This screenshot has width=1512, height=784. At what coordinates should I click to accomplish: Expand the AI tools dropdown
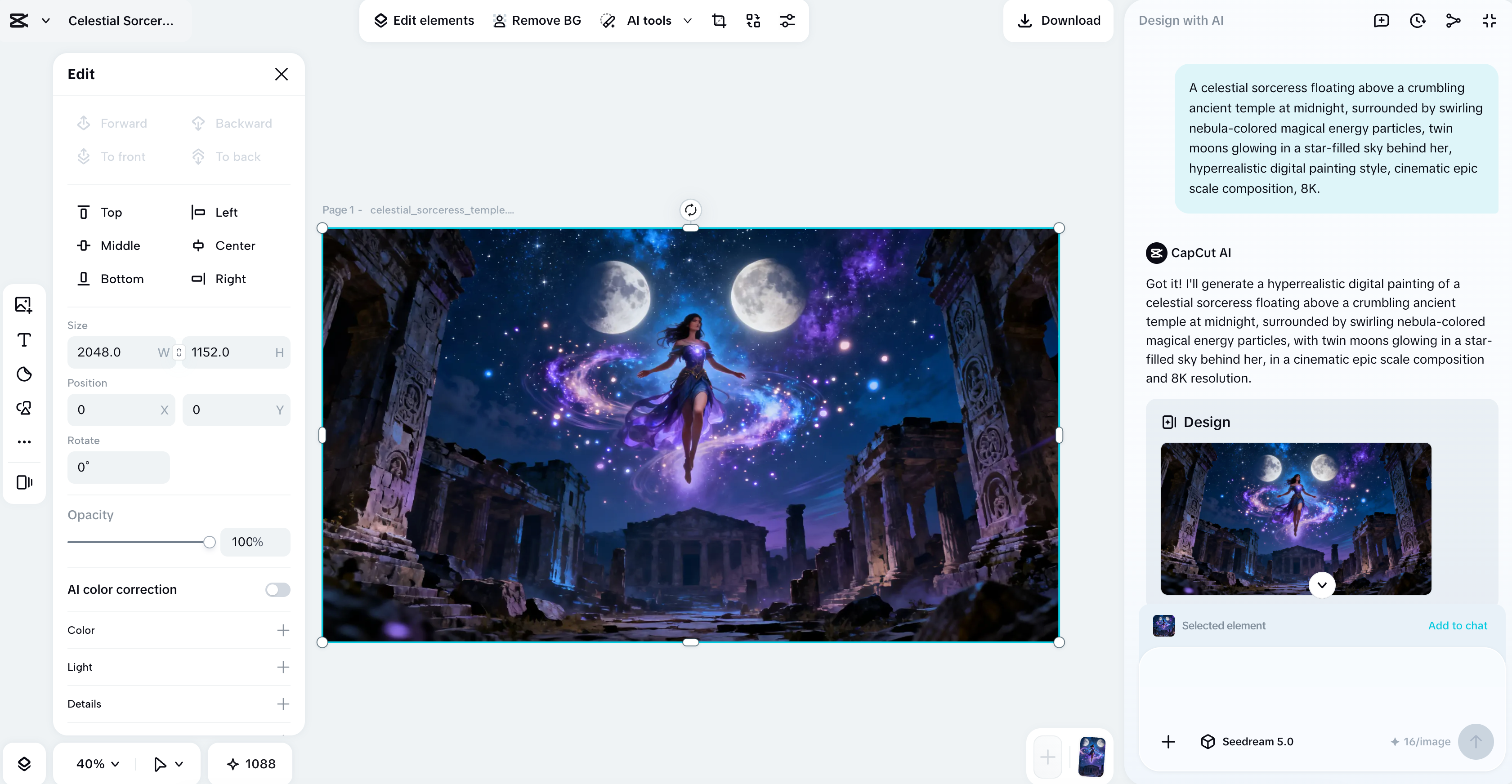(x=688, y=21)
